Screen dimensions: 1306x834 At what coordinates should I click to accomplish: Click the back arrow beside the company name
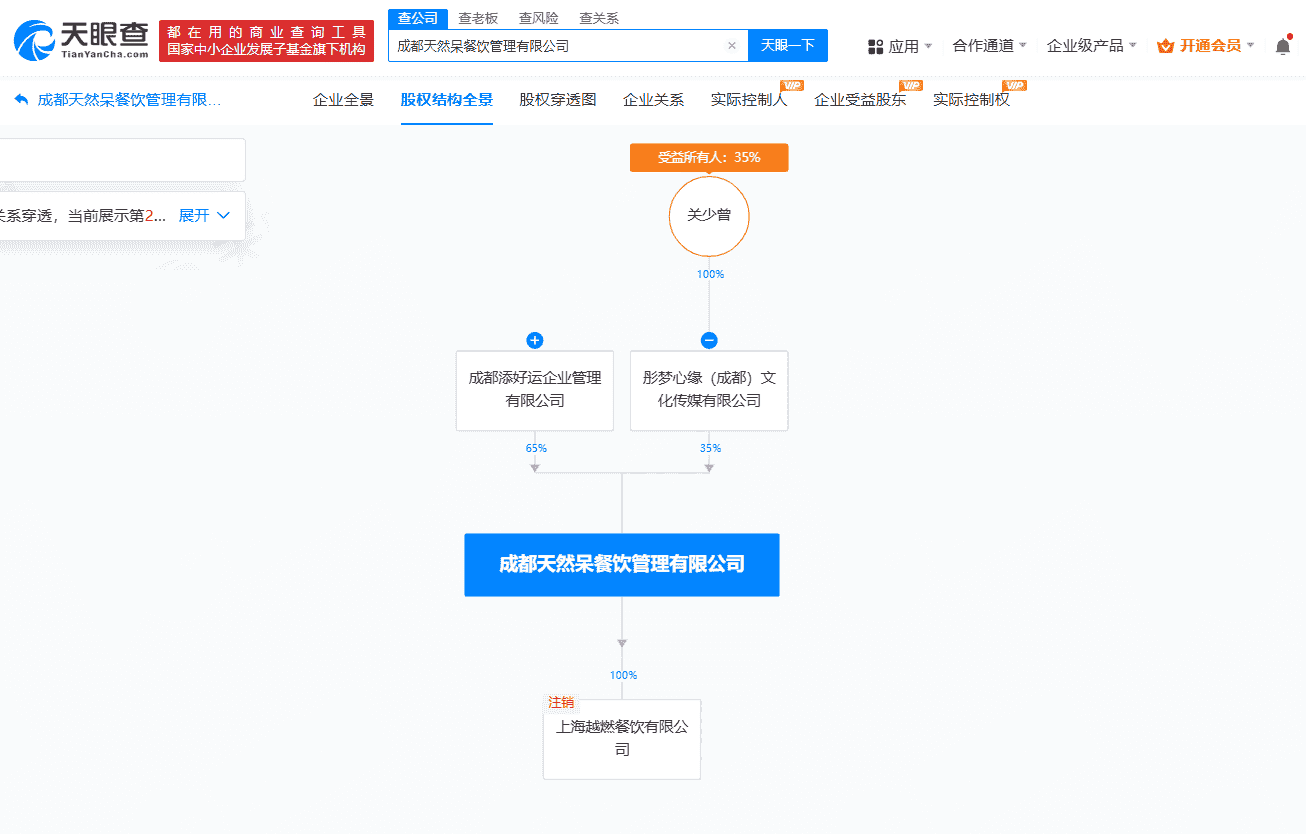click(x=21, y=100)
